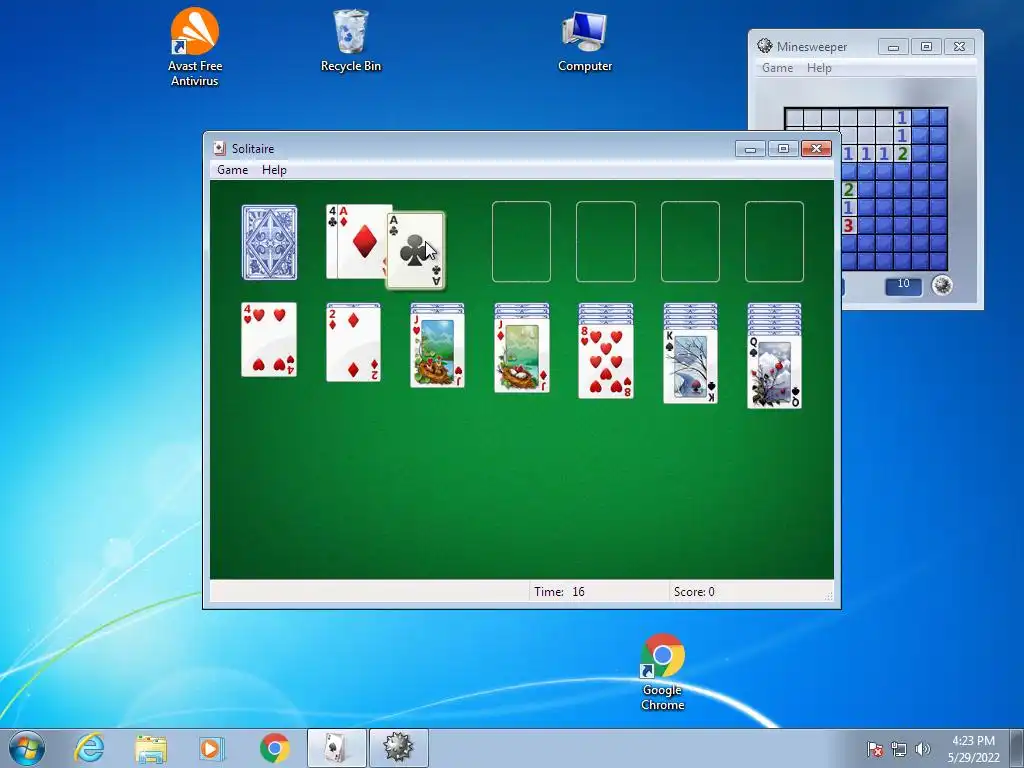The width and height of the screenshot is (1024, 768).
Task: Minimize the Solitaire window
Action: (x=750, y=150)
